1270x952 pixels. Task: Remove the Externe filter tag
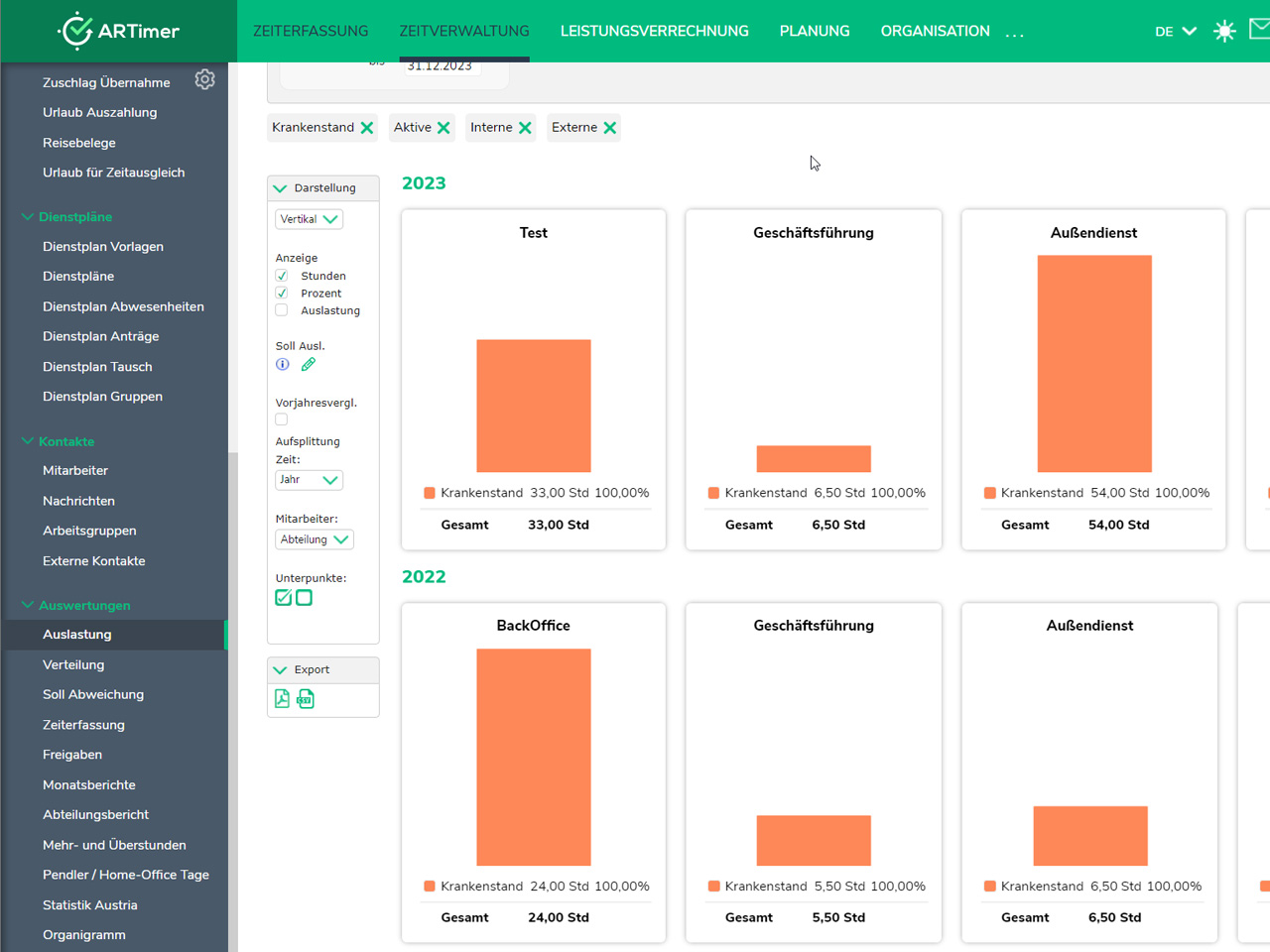pyautogui.click(x=610, y=128)
